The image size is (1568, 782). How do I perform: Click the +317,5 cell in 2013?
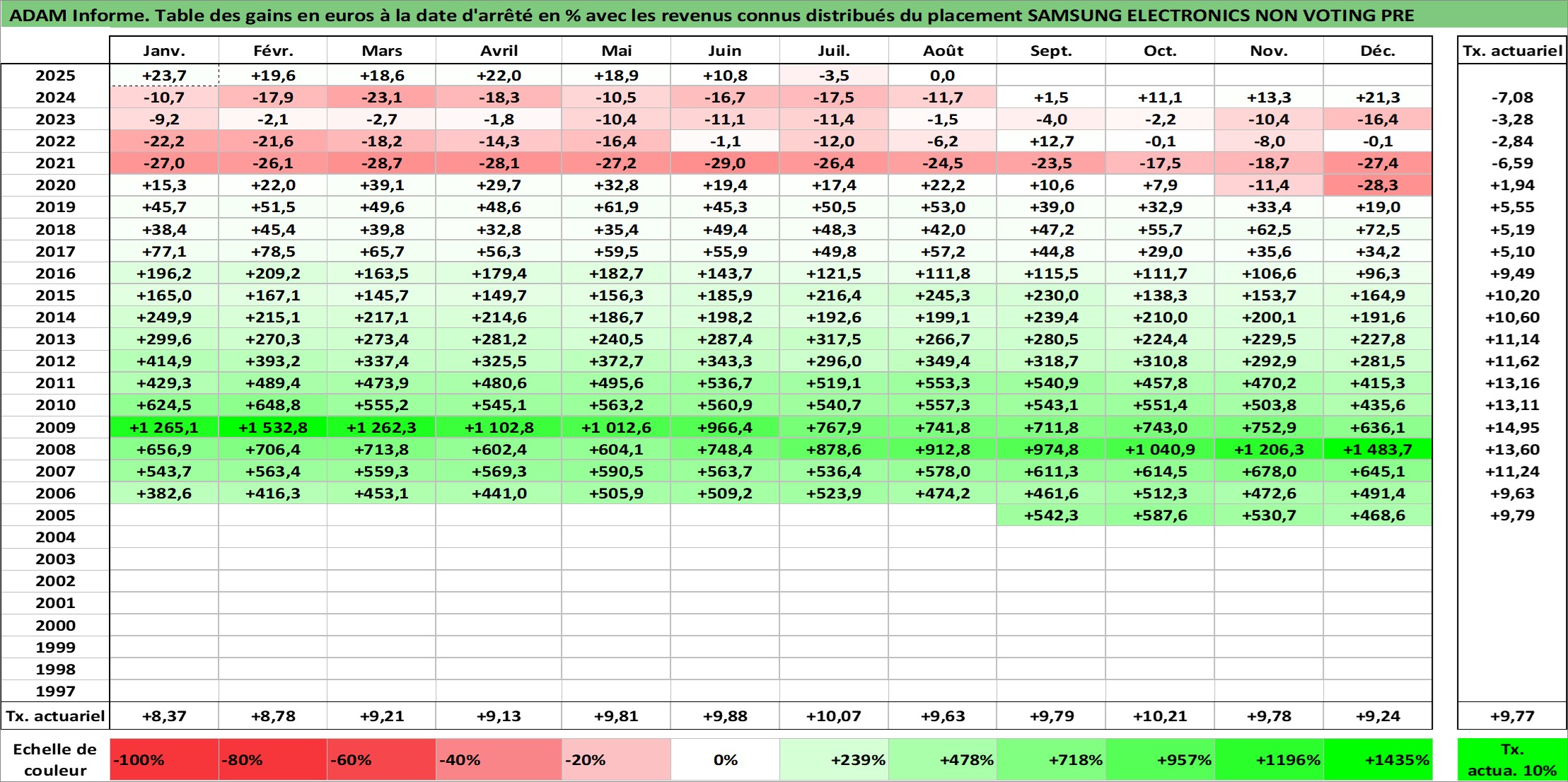(x=834, y=339)
